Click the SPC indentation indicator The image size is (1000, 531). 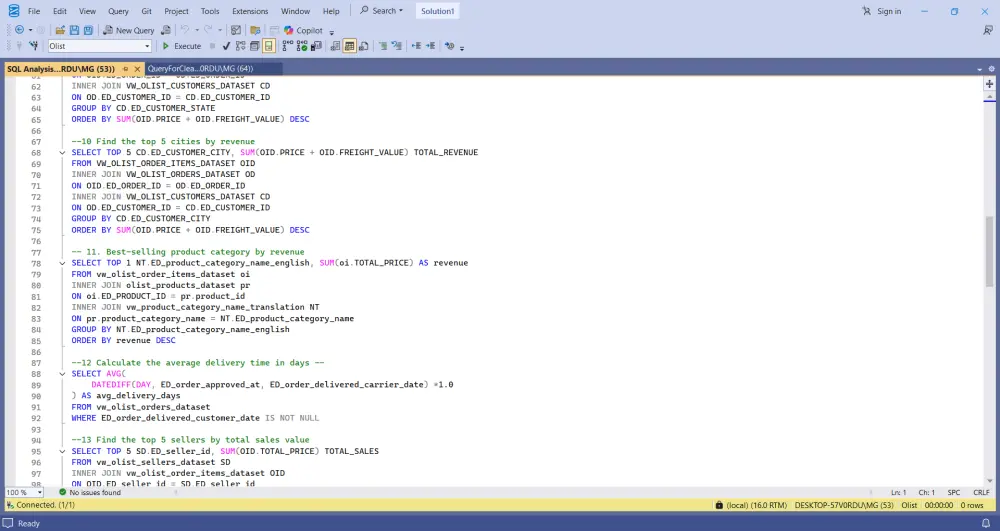[x=953, y=492]
